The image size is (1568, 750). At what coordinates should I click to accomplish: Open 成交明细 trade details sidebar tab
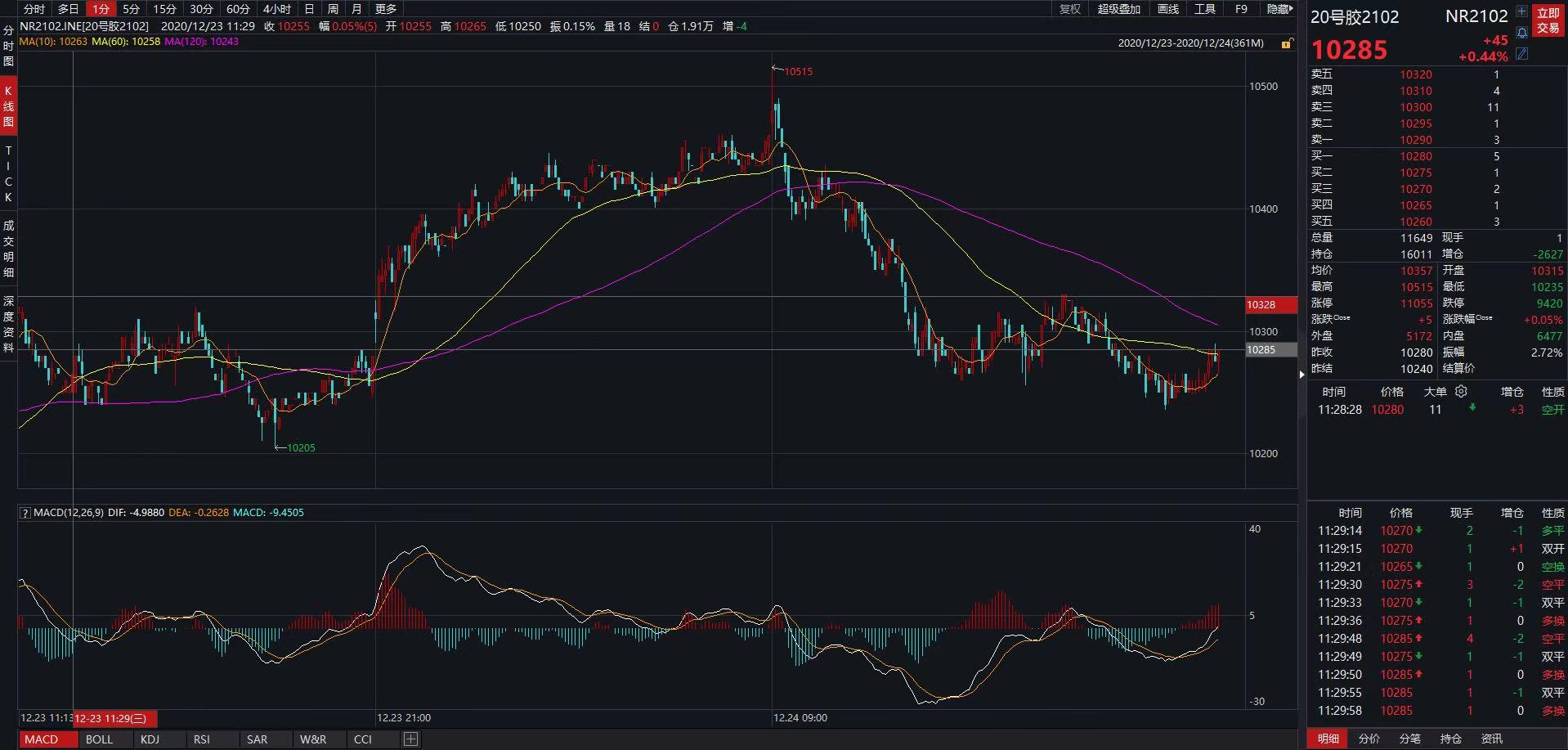[8, 249]
